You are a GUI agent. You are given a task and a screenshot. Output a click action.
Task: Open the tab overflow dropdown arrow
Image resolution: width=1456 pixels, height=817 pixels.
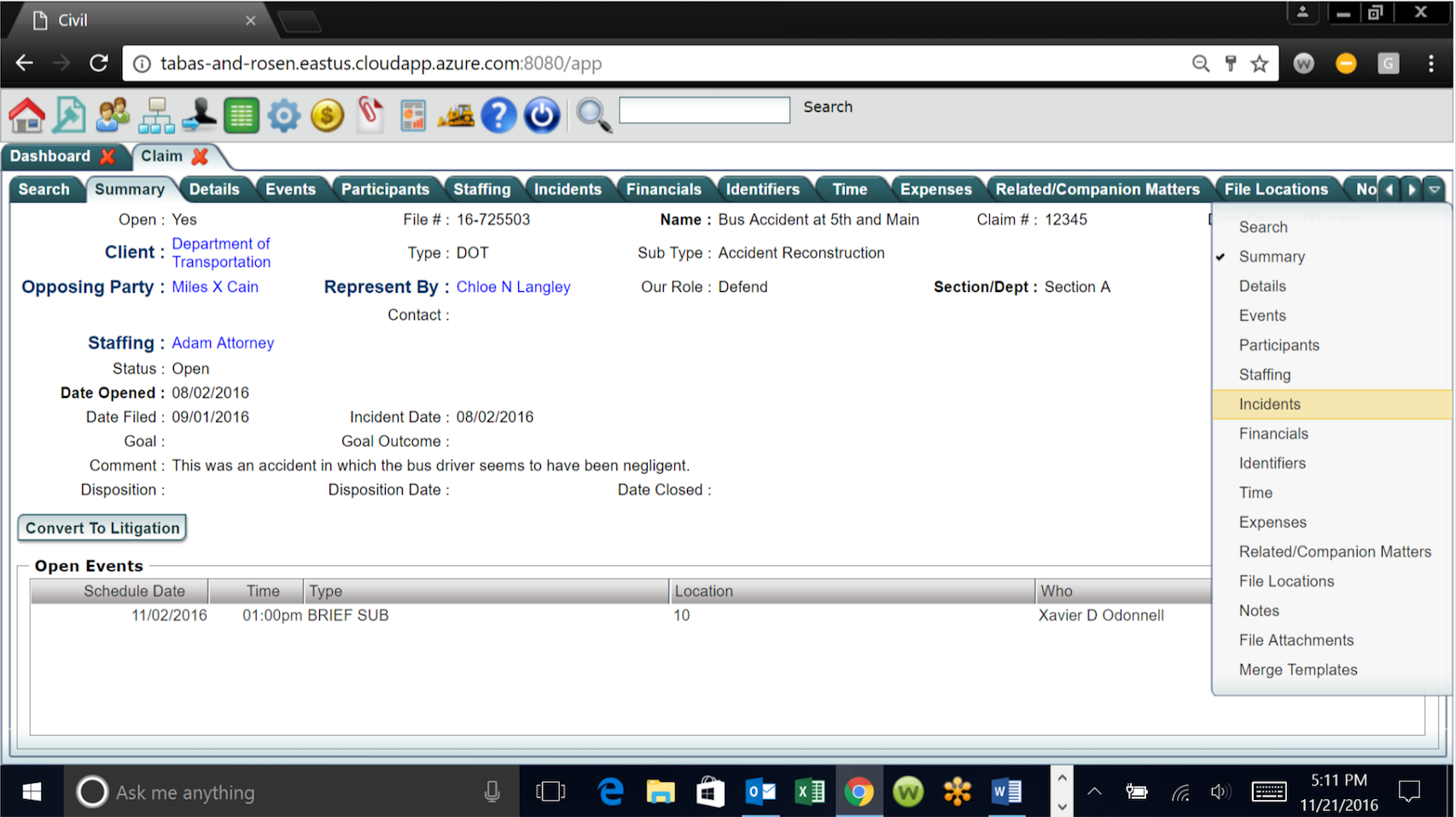(1435, 190)
